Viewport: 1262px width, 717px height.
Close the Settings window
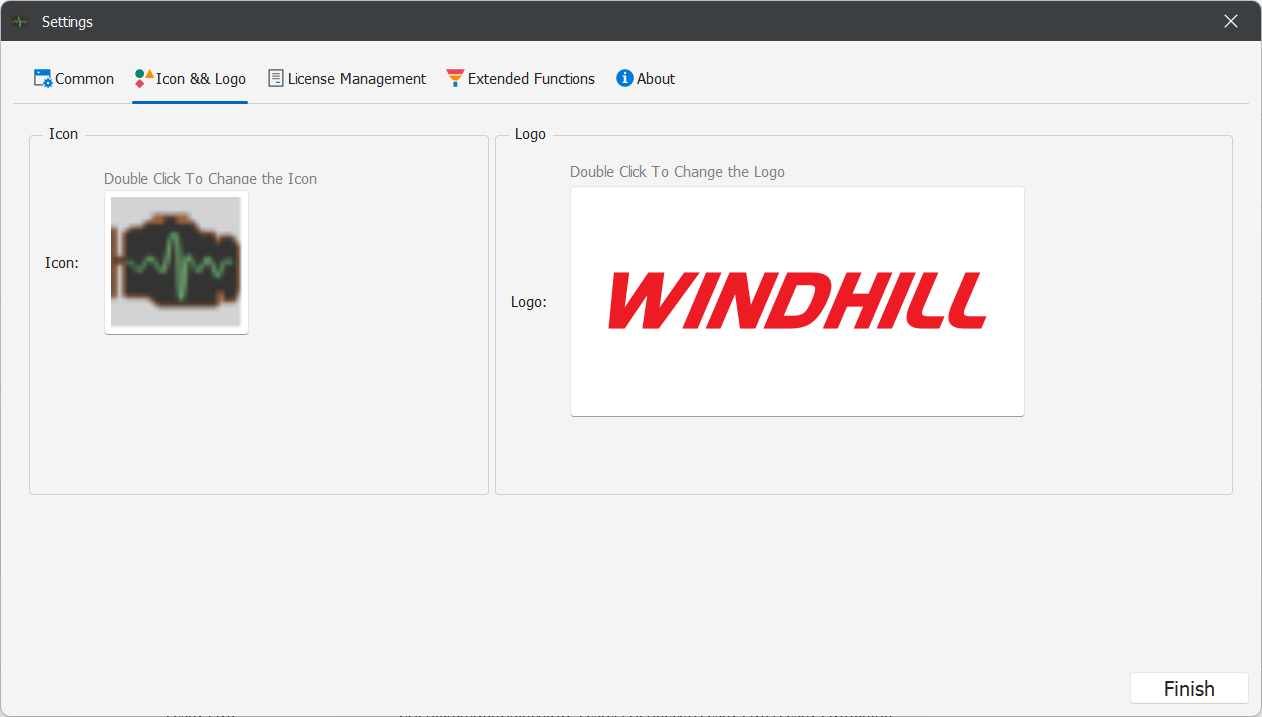point(1231,21)
